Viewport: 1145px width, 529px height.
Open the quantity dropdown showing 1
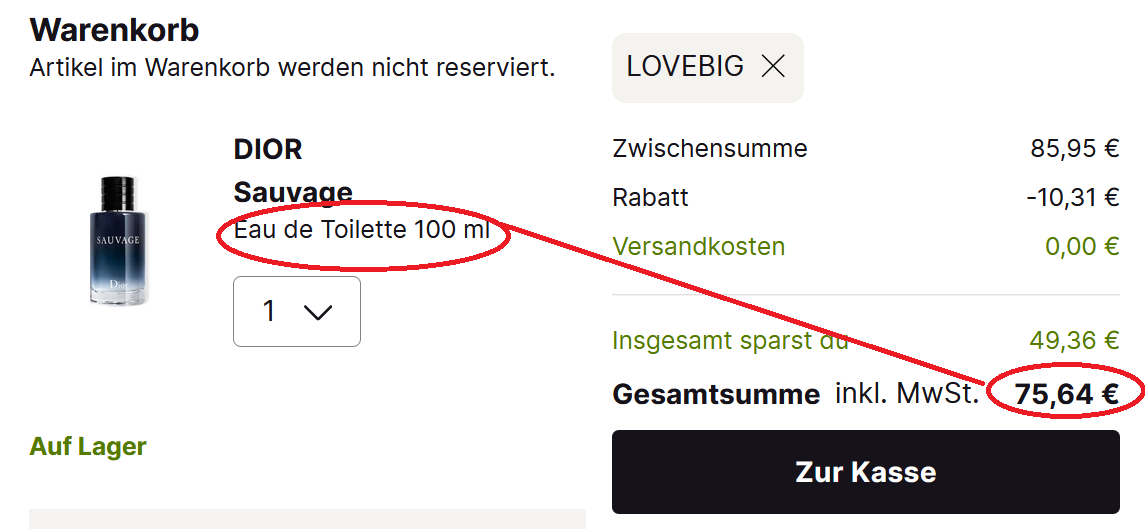[296, 311]
